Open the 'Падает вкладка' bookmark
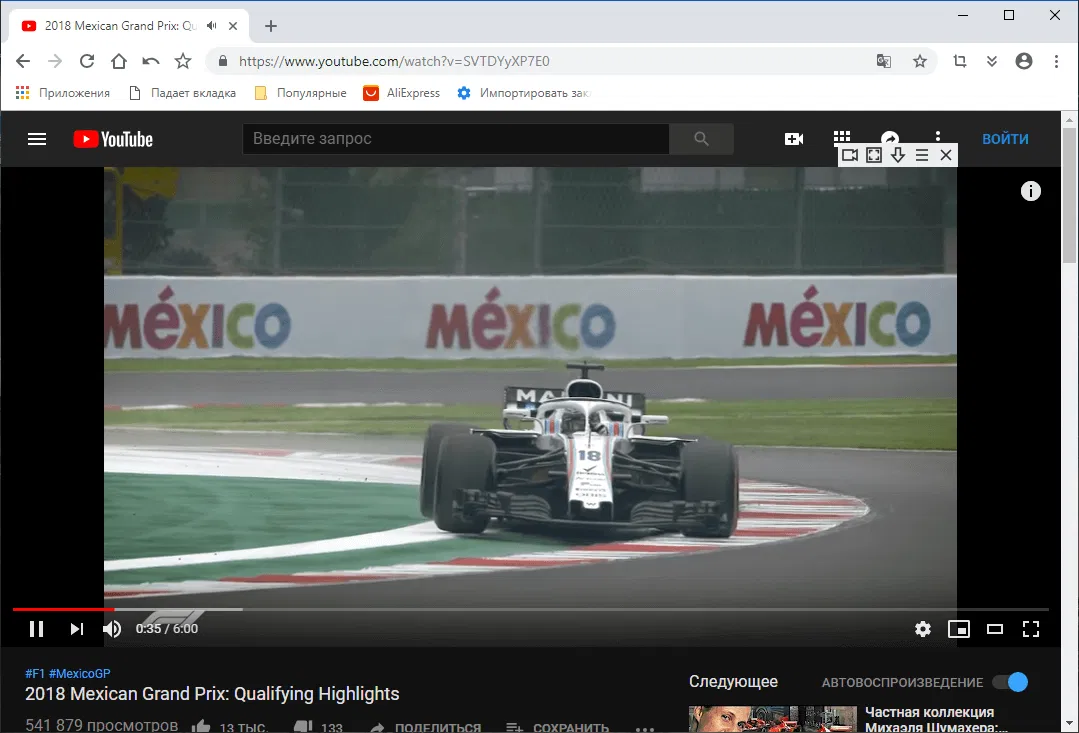Screen dimensions: 1079x733 click(183, 93)
